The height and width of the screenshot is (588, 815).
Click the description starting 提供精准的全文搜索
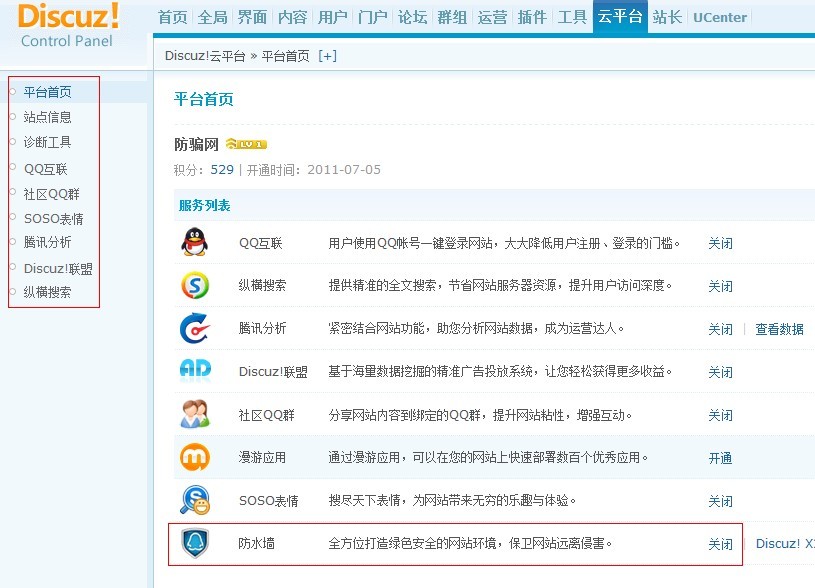click(x=501, y=285)
